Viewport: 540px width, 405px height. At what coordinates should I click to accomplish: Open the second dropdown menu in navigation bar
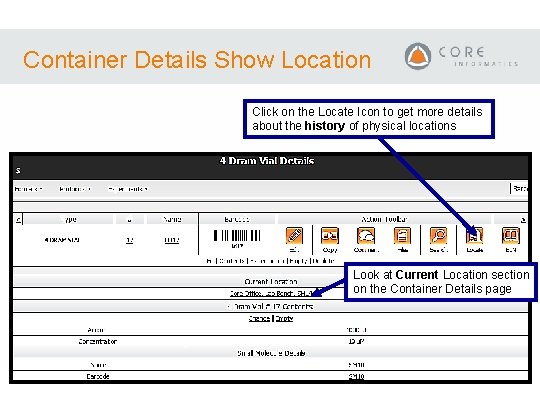pyautogui.click(x=75, y=189)
